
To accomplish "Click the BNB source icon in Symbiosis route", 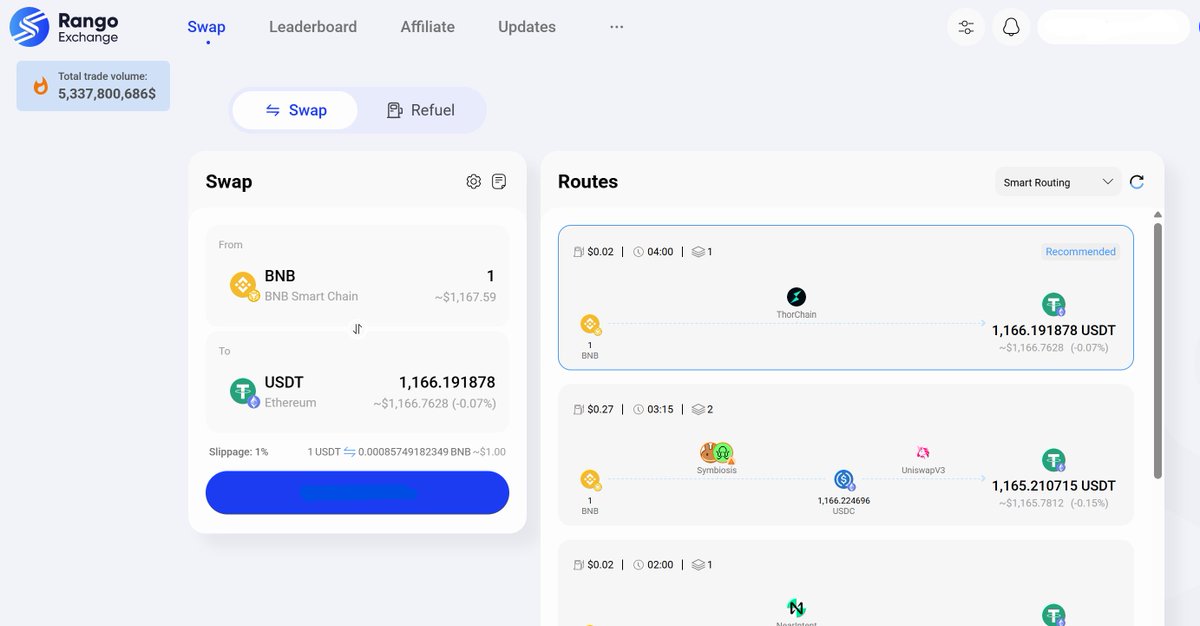I will coord(590,480).
